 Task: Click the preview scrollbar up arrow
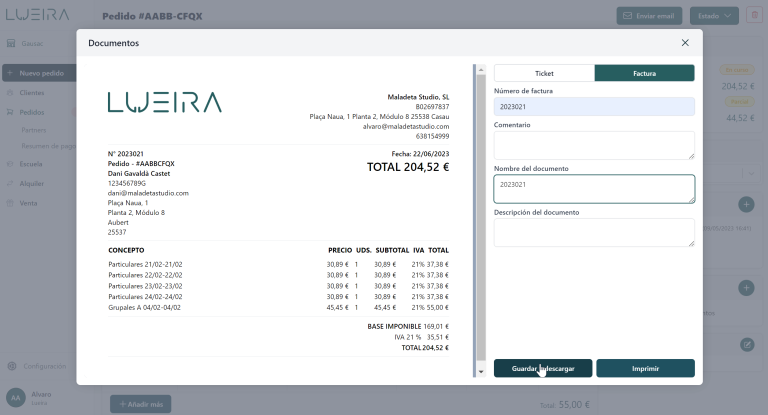(481, 70)
